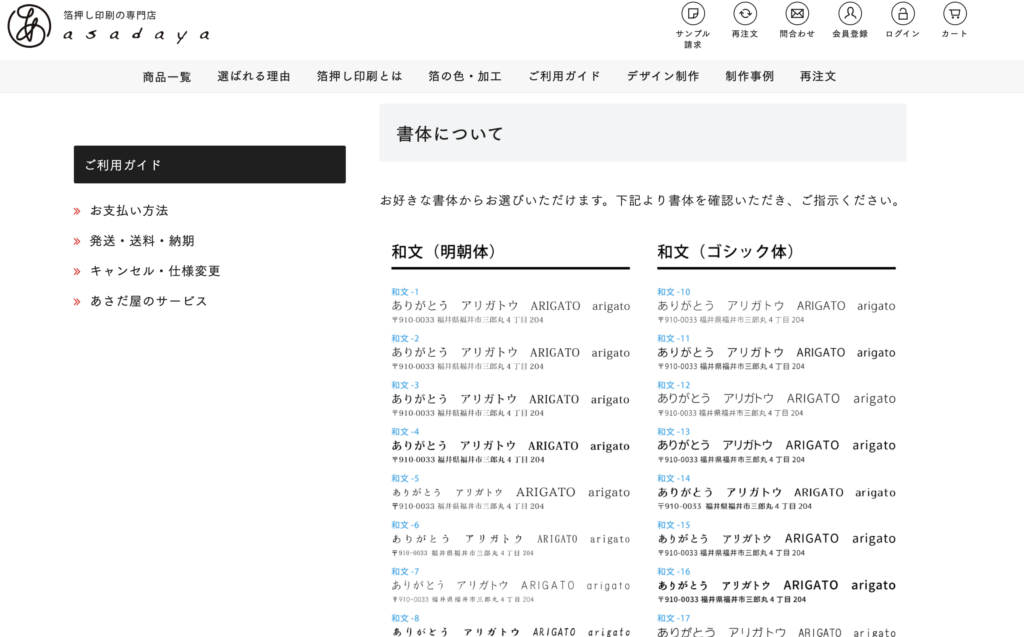Select font label 和文-6

pos(405,525)
